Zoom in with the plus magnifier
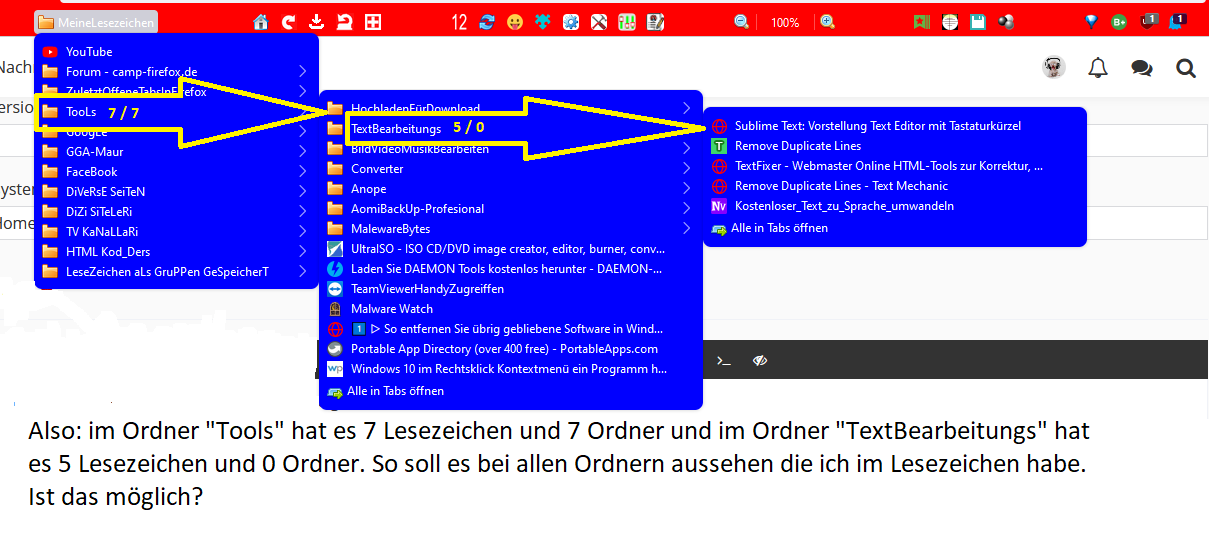 coord(828,22)
